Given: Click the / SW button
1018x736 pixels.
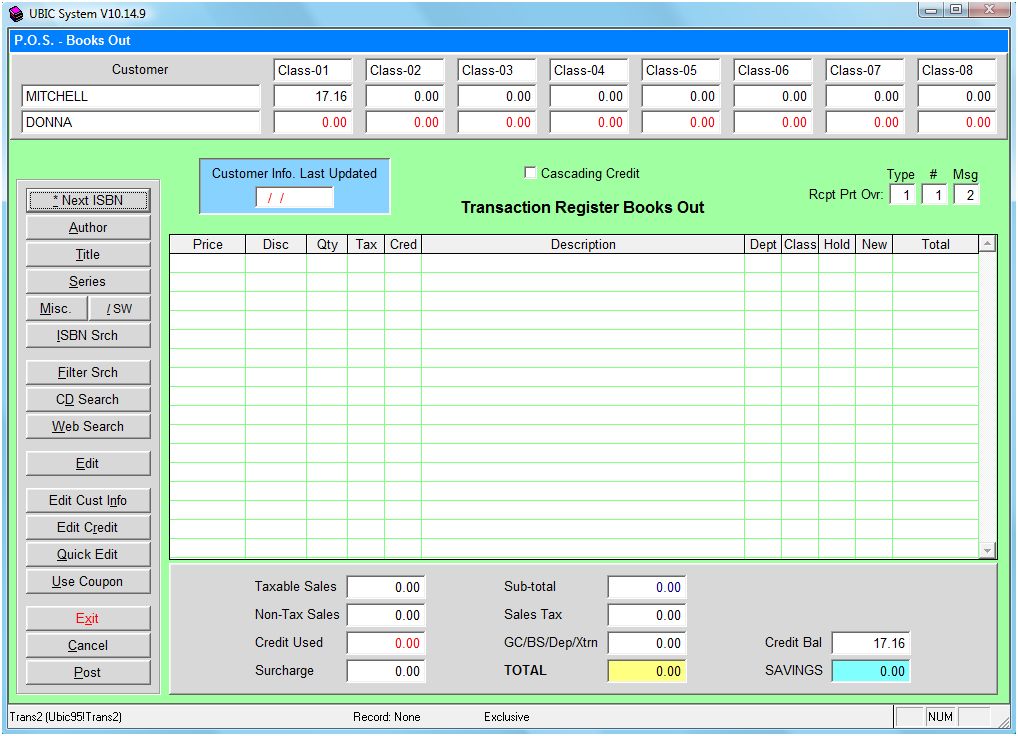Looking at the screenshot, I should [119, 308].
